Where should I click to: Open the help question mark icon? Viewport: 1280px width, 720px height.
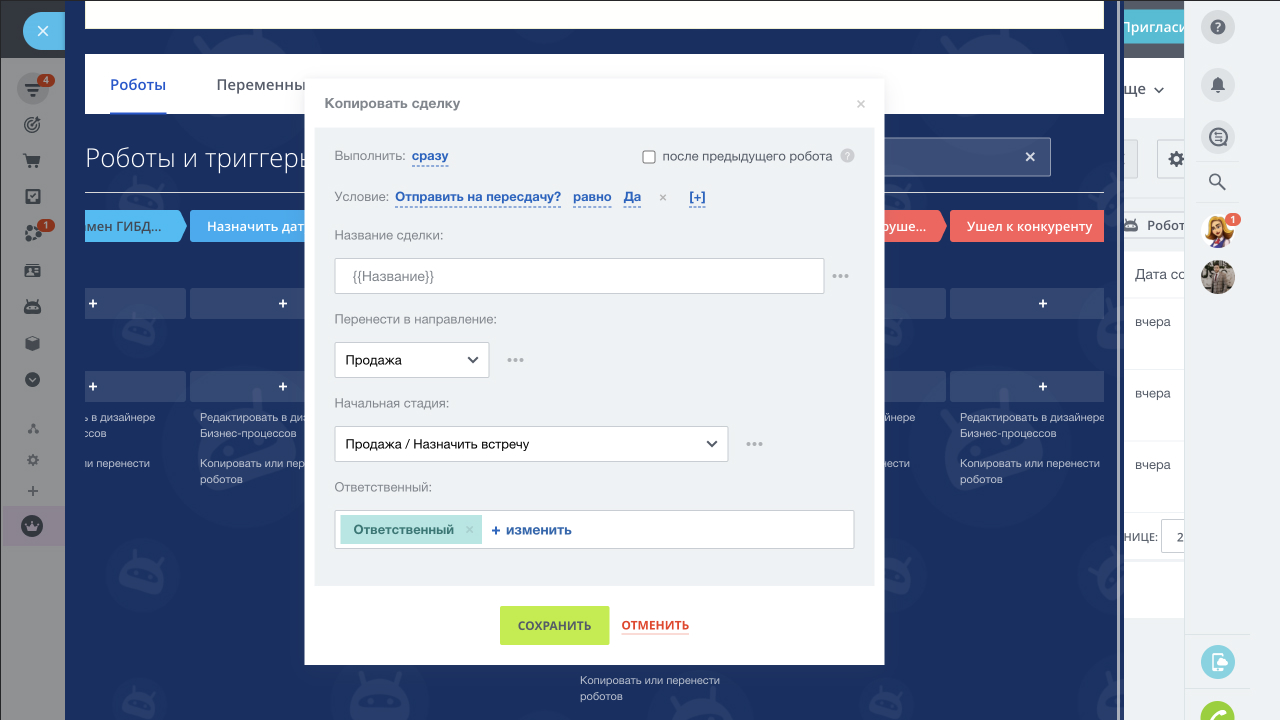point(1217,28)
